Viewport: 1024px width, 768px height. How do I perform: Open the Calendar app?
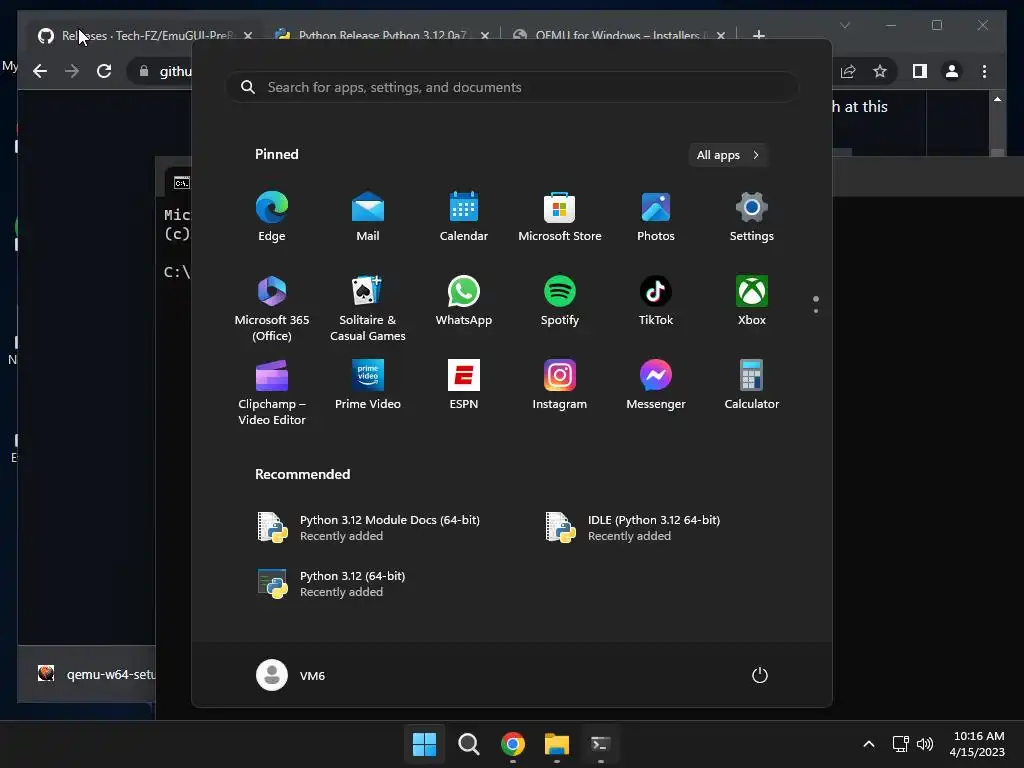coord(464,216)
